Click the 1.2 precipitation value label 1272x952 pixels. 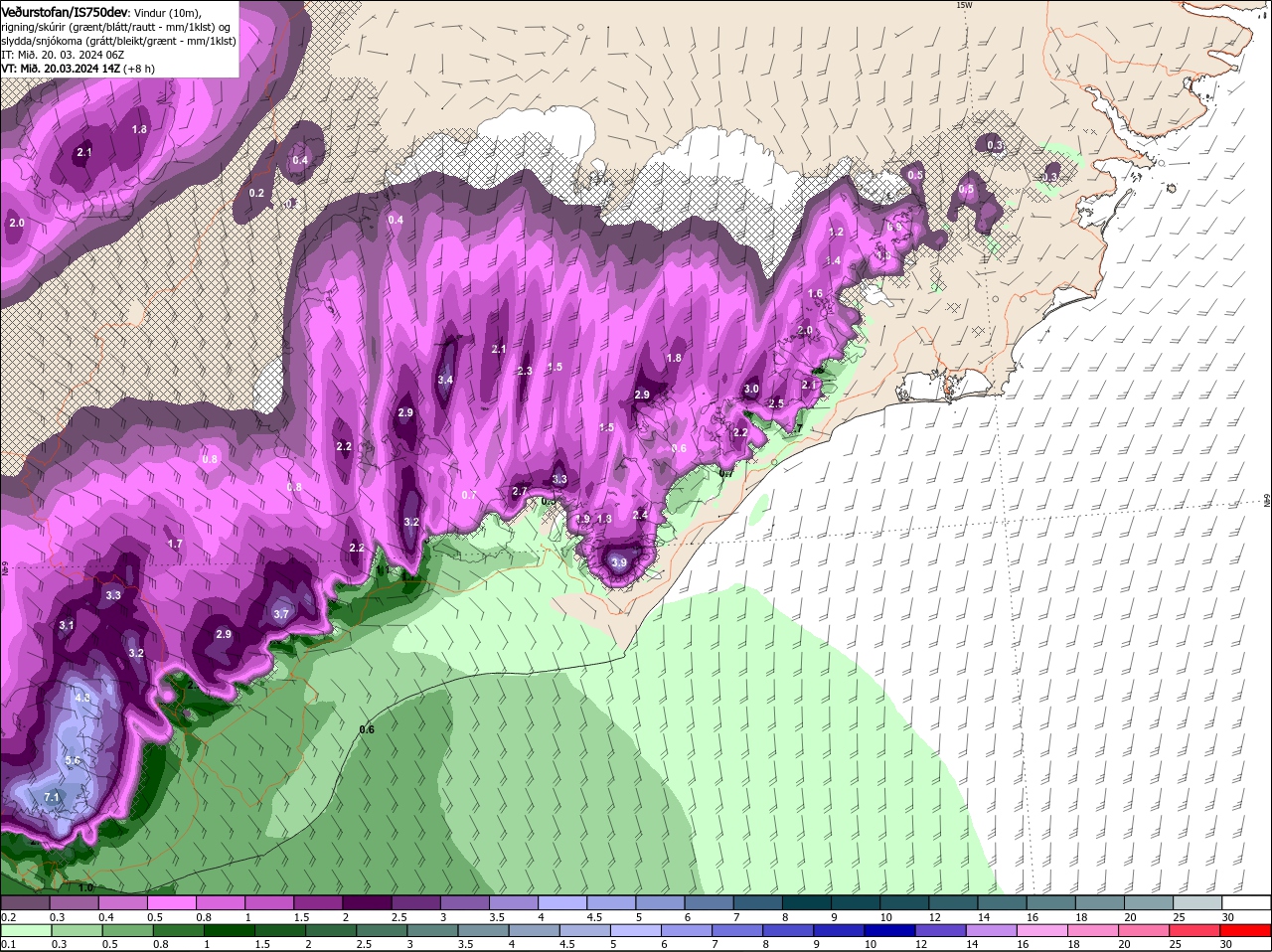[836, 232]
